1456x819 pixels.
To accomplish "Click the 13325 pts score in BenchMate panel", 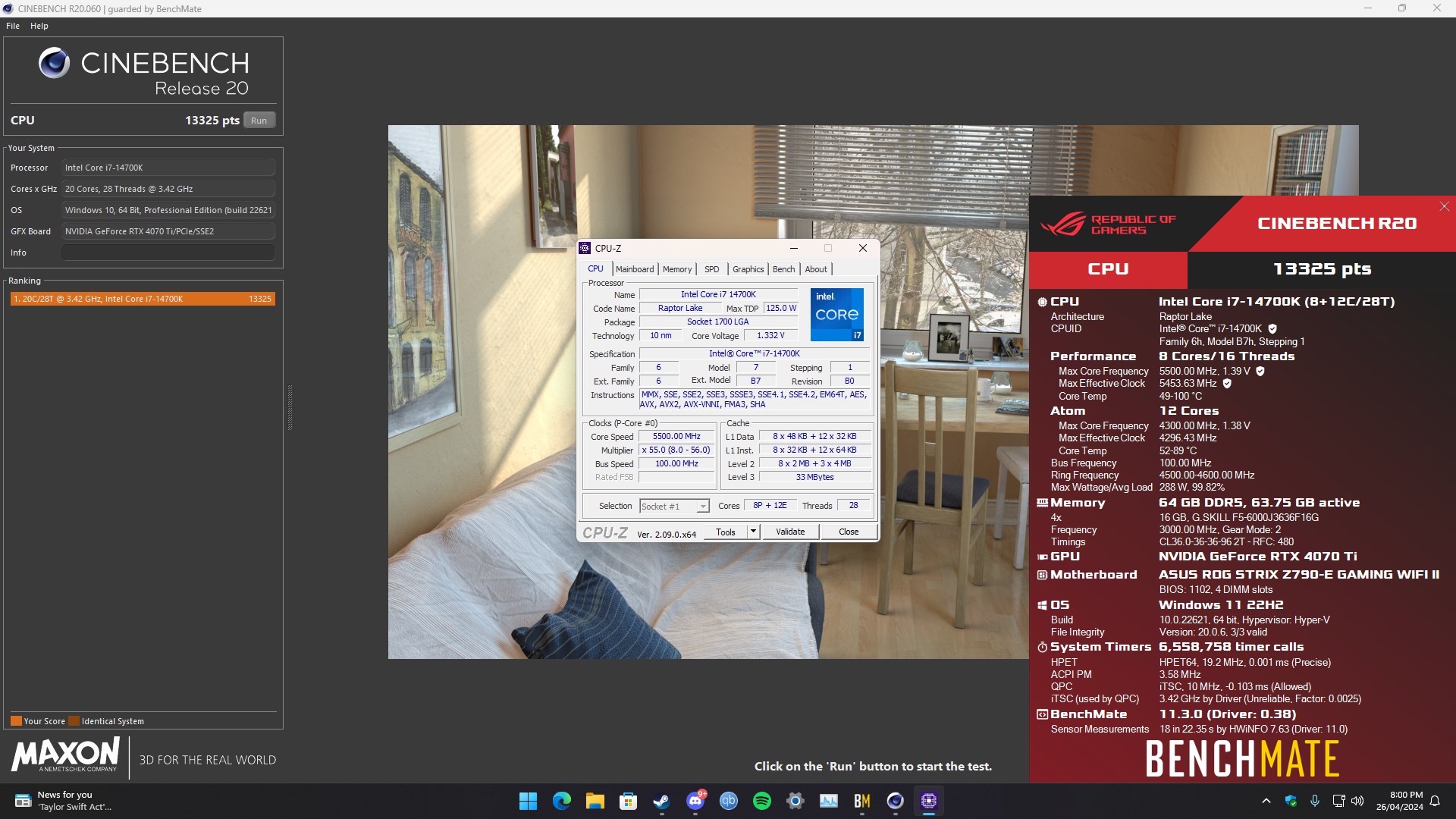I will tap(1321, 269).
